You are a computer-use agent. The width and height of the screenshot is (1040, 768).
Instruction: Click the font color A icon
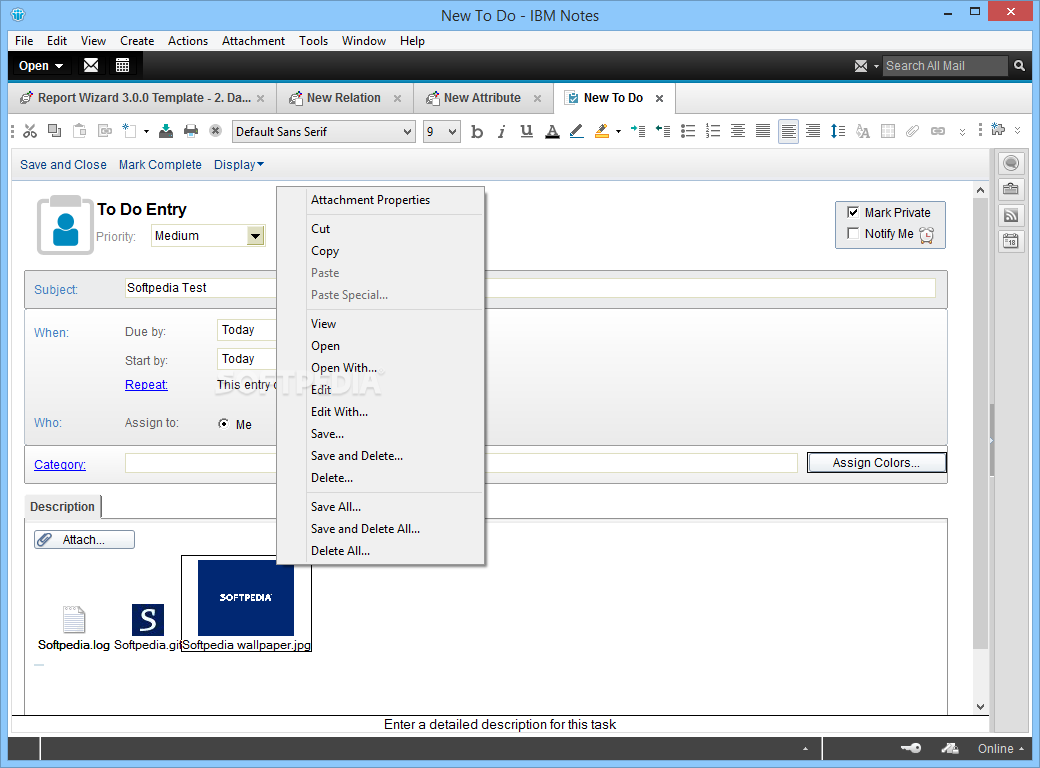pyautogui.click(x=552, y=131)
